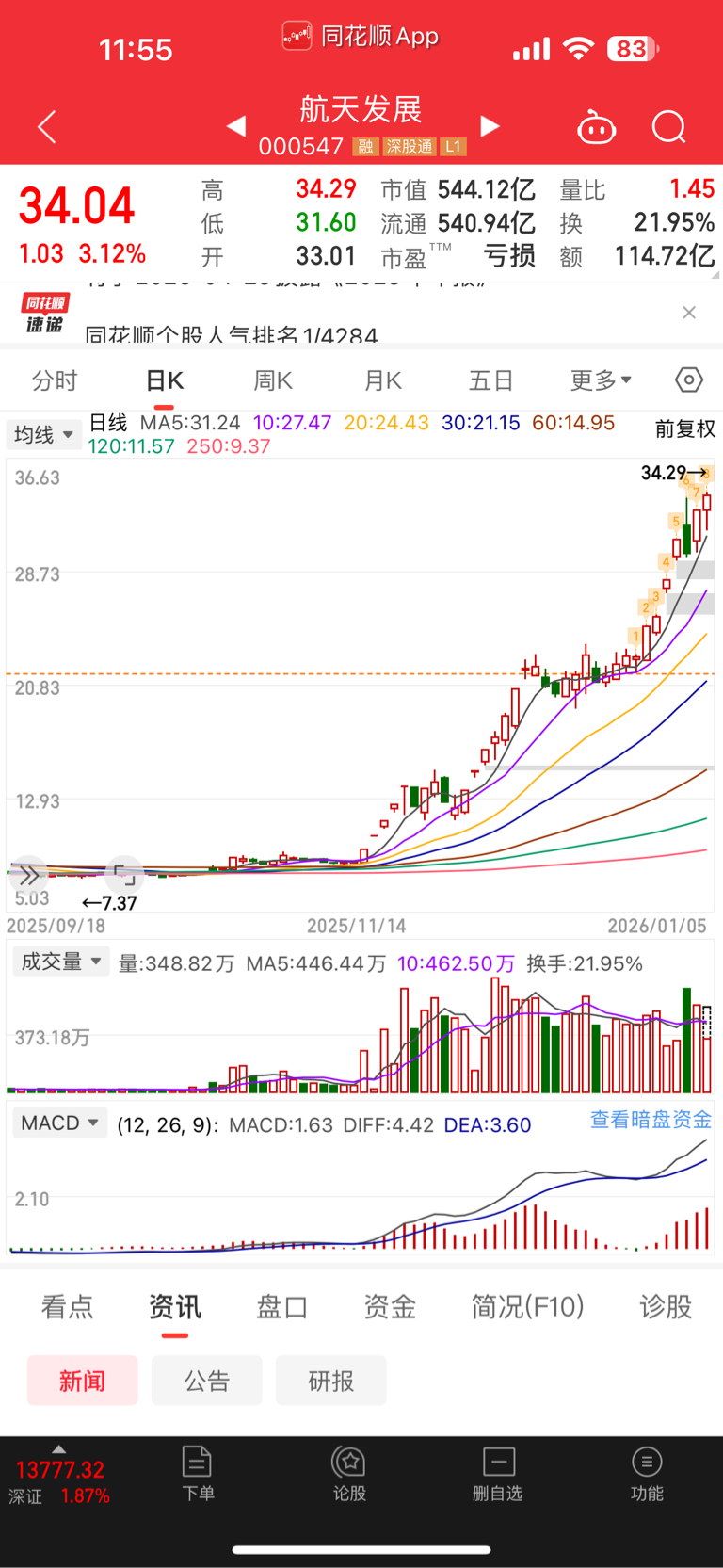This screenshot has width=723, height=1568.
Task: Tap the back arrow in header
Action: click(47, 126)
